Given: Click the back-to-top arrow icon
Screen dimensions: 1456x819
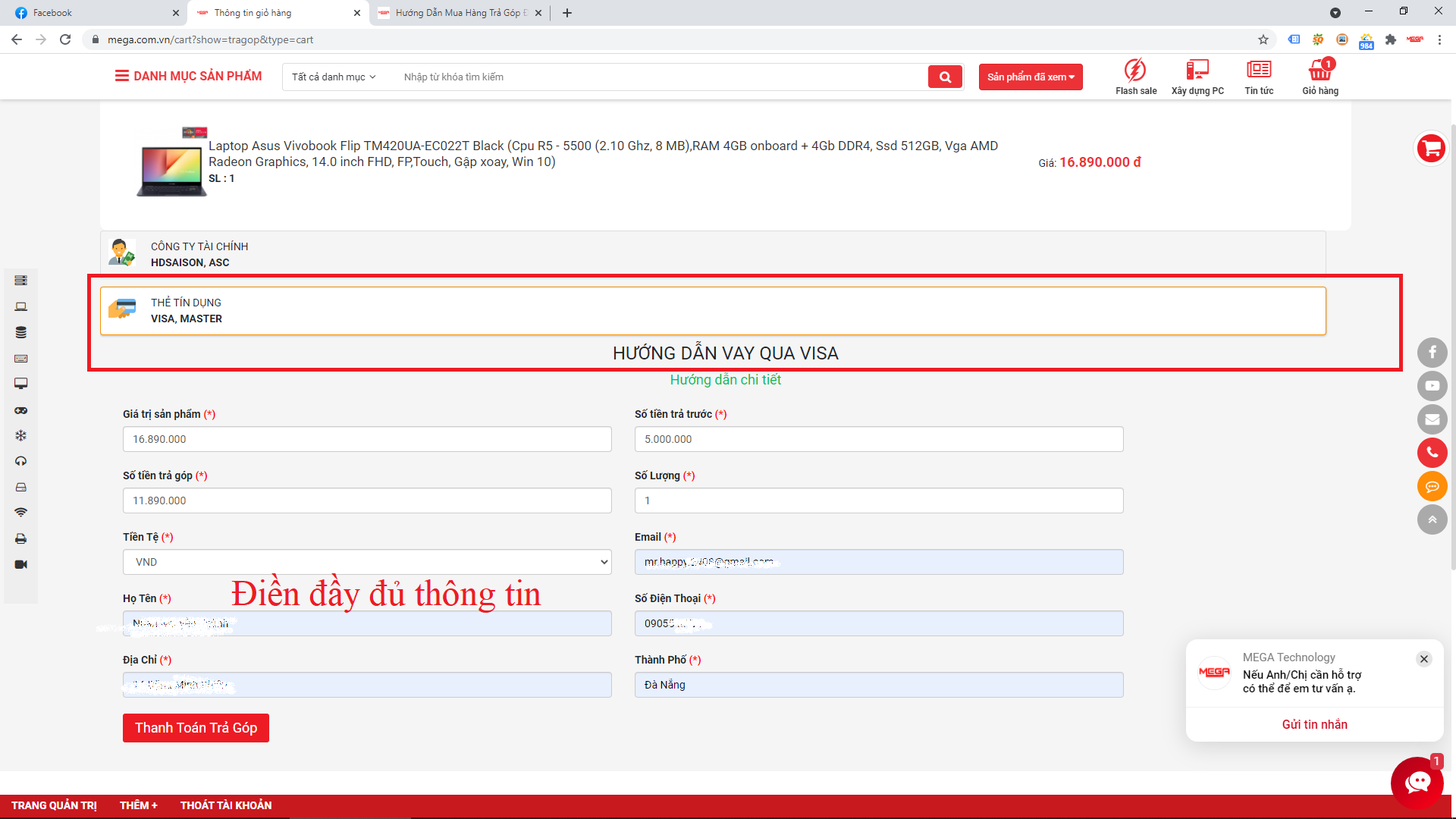Looking at the screenshot, I should tap(1432, 519).
